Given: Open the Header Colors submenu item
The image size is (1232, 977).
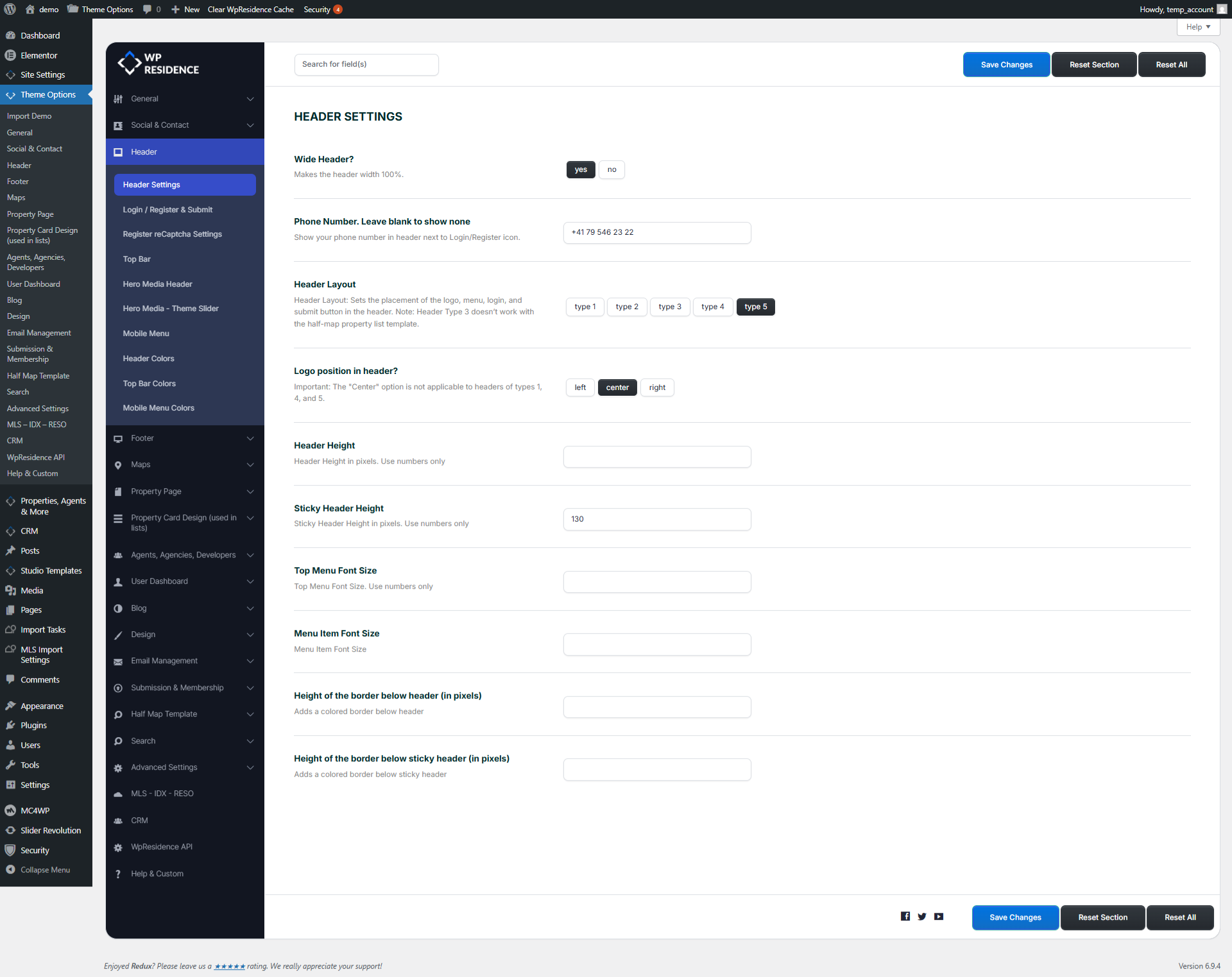Looking at the screenshot, I should tap(148, 359).
